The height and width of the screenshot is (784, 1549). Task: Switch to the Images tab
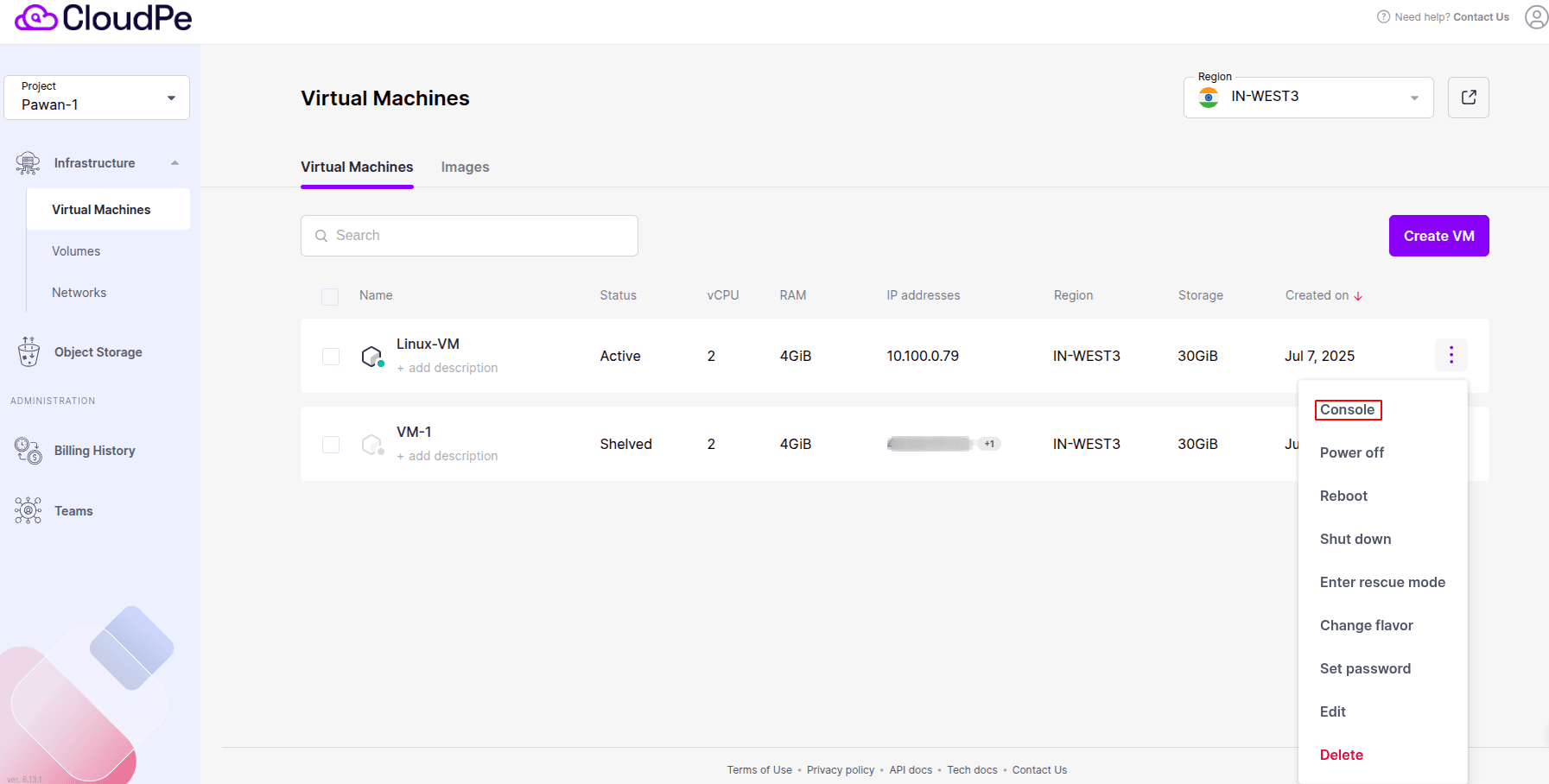pyautogui.click(x=465, y=168)
